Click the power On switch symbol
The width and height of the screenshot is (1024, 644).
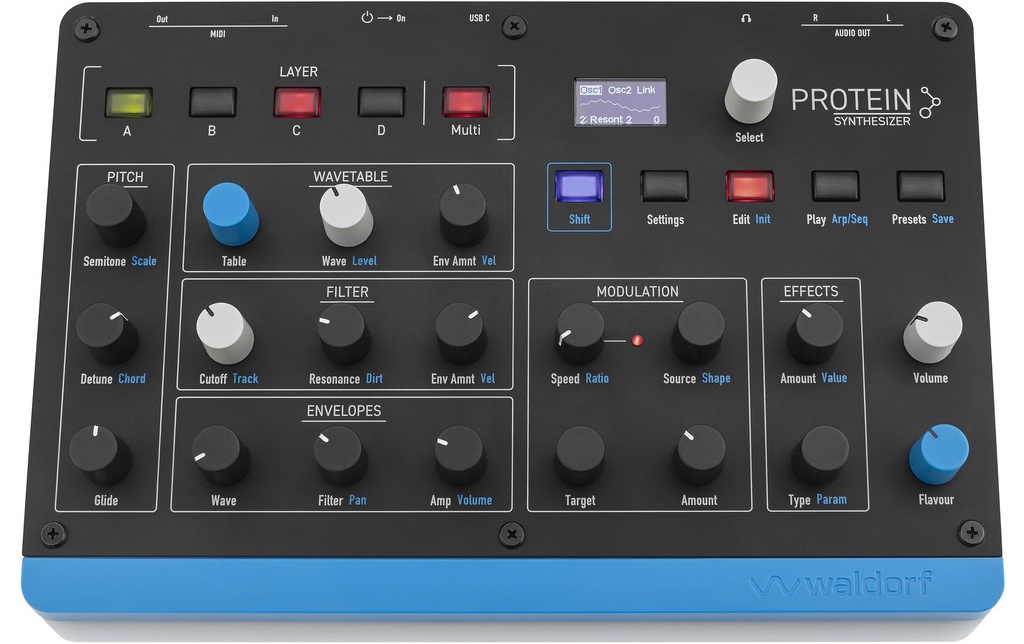pos(367,18)
